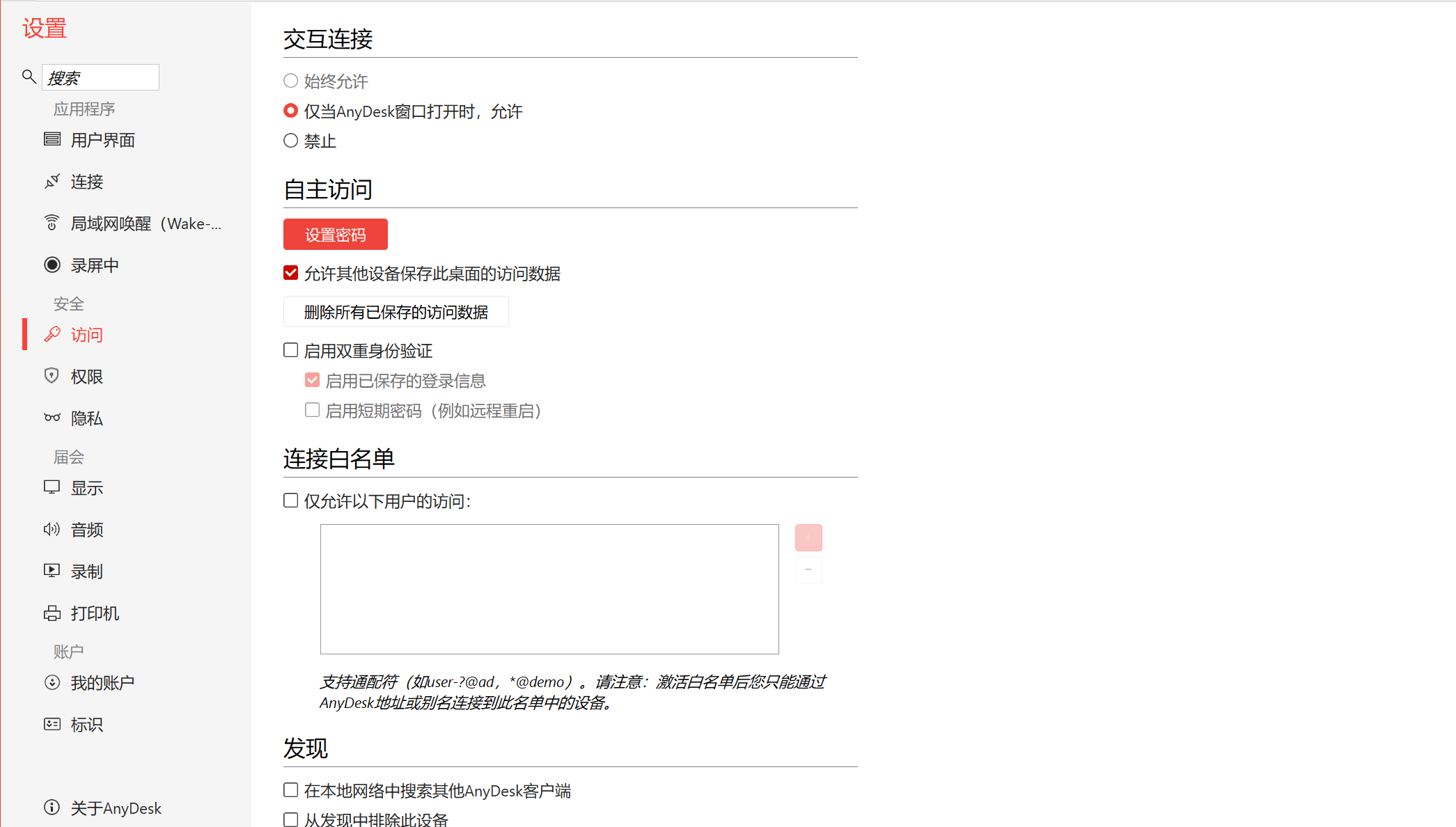Select the 始终允许 radio option
This screenshot has width=1456, height=827.
tap(291, 81)
